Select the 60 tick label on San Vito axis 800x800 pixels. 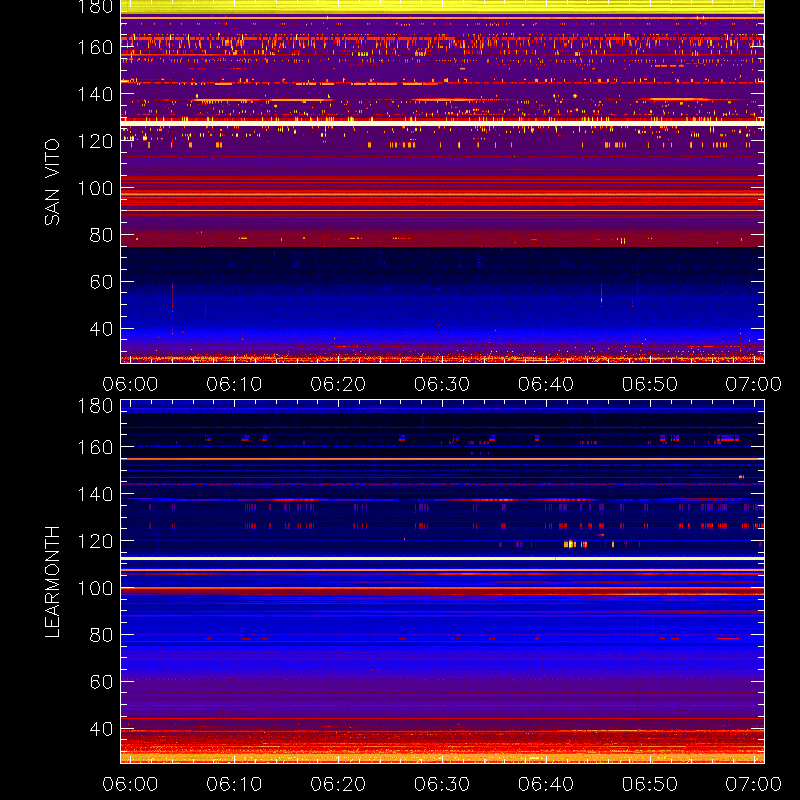coord(102,282)
